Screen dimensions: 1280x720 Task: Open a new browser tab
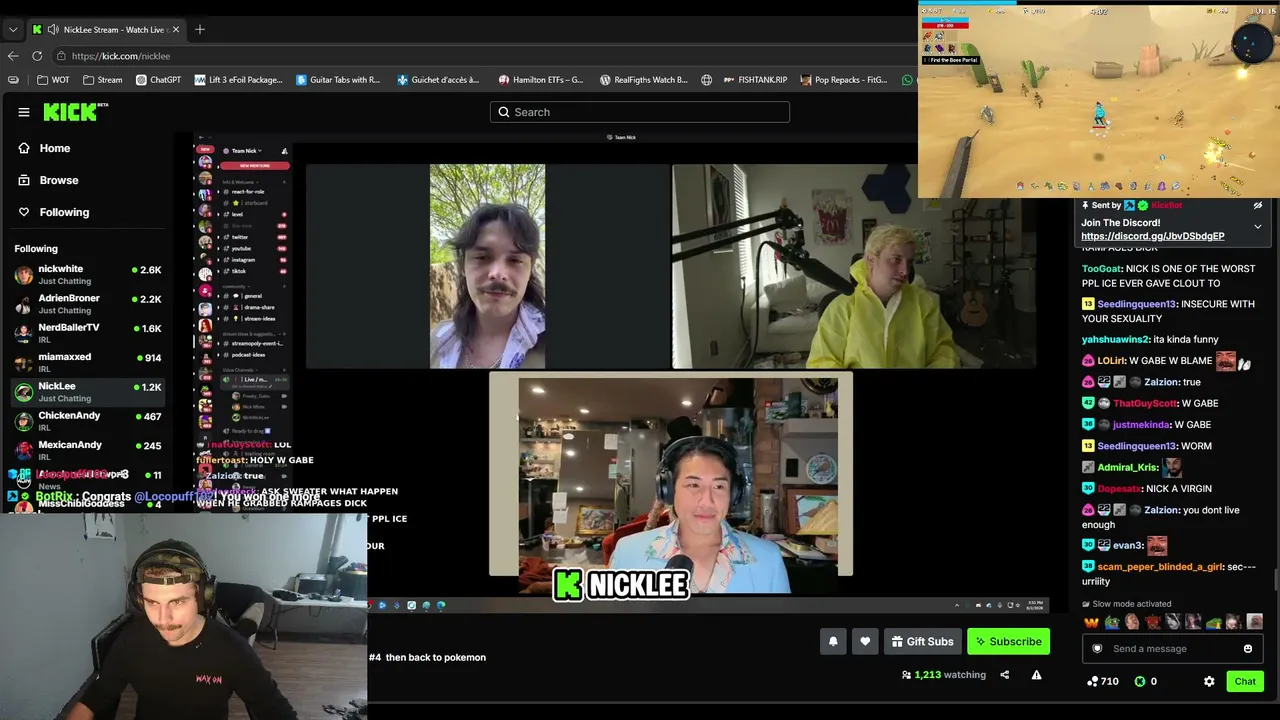tap(200, 30)
